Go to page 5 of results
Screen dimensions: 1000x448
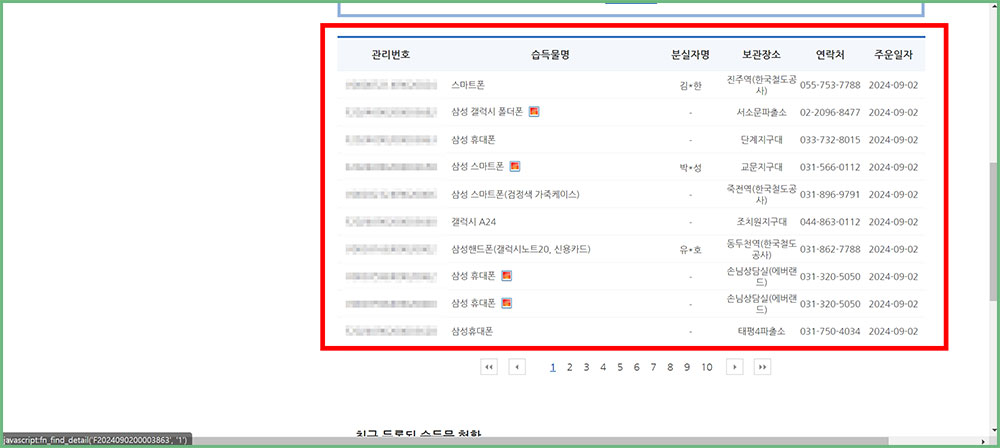(620, 367)
